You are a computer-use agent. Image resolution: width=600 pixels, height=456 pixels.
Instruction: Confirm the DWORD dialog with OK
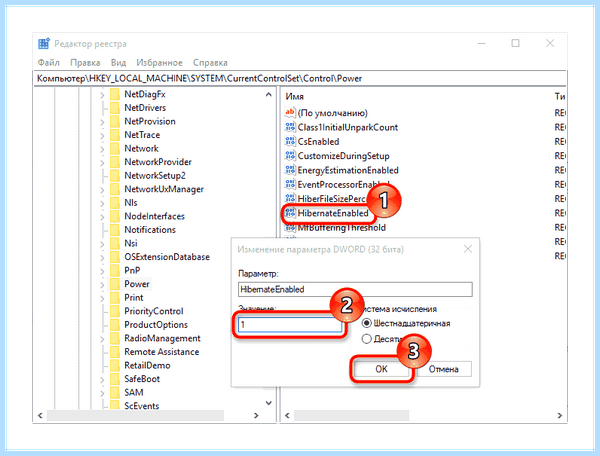pyautogui.click(x=381, y=369)
